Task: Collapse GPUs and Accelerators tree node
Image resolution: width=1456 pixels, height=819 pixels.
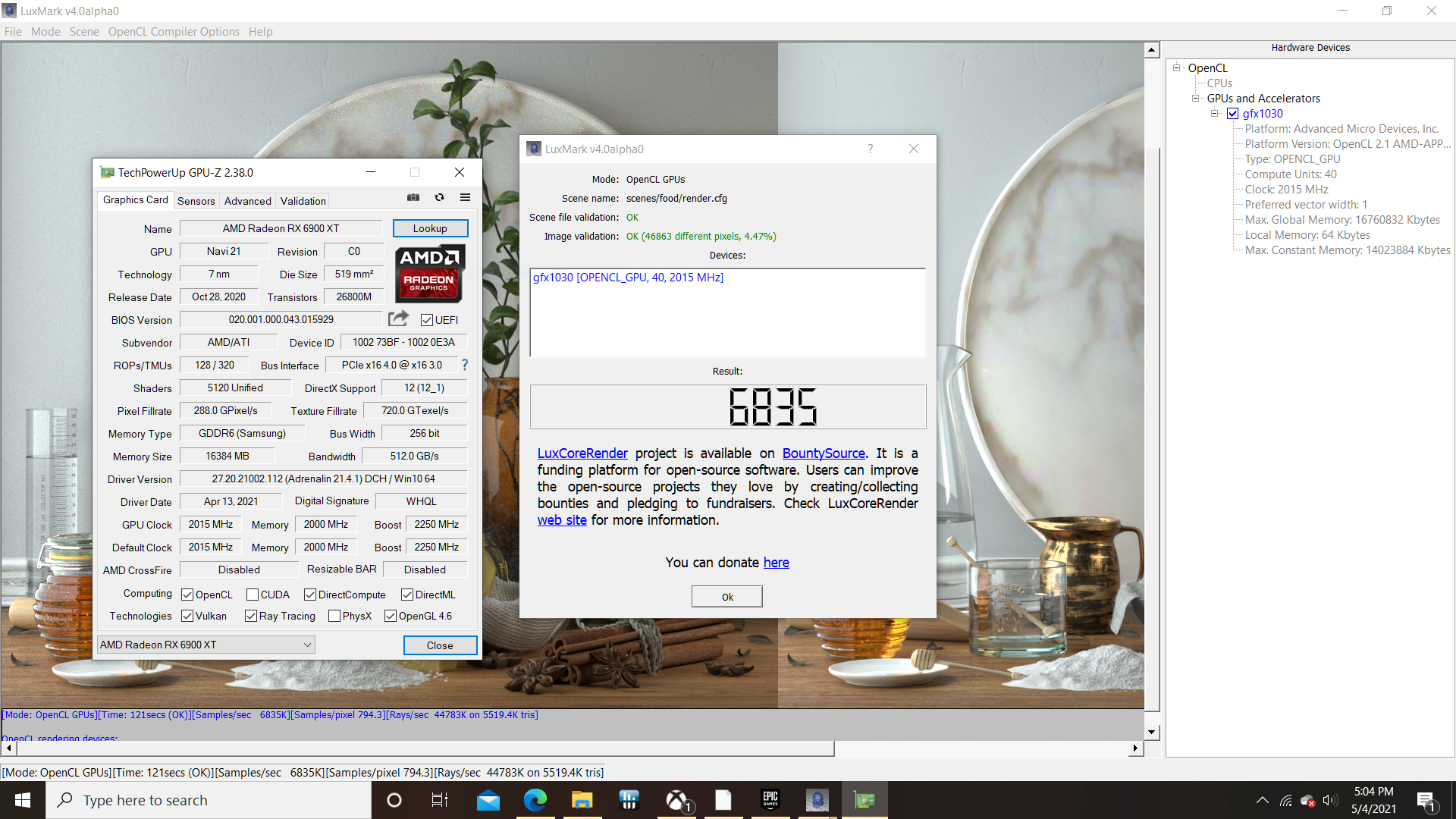Action: pos(1196,98)
